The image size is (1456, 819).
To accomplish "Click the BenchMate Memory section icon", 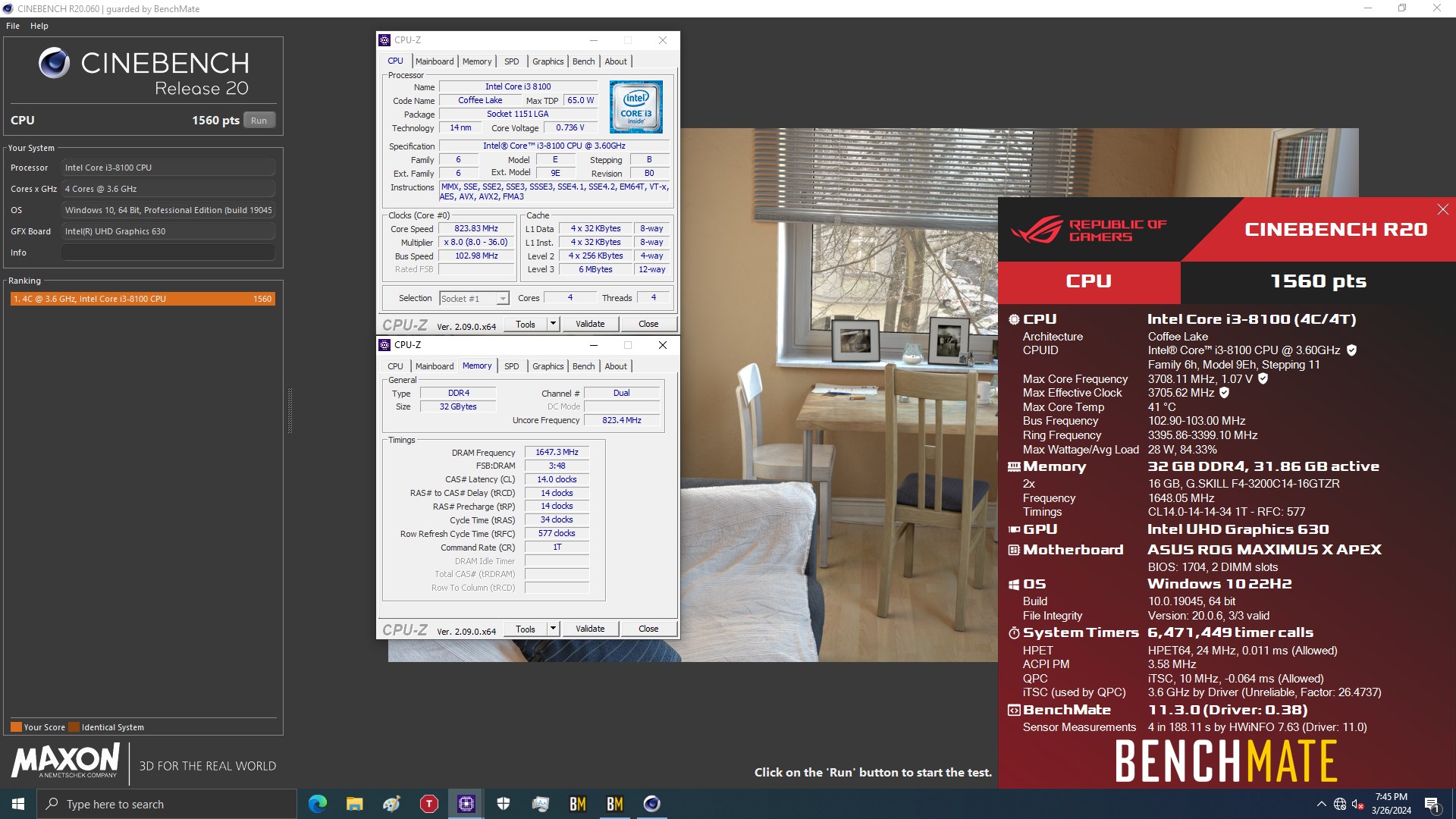I will pos(1014,467).
